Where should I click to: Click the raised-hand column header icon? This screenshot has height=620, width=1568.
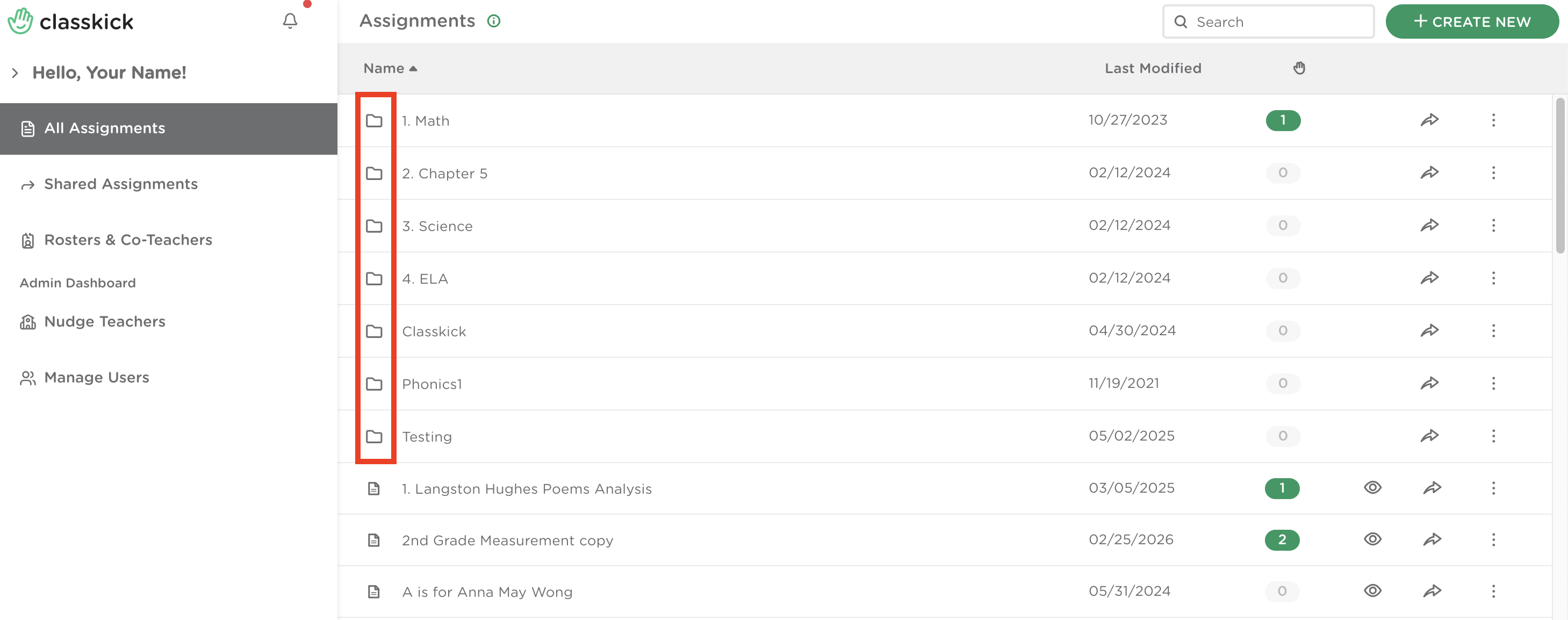pos(1299,68)
